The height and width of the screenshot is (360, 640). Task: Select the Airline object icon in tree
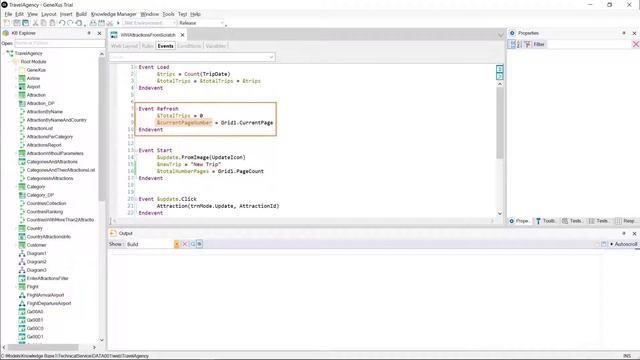pos(22,78)
